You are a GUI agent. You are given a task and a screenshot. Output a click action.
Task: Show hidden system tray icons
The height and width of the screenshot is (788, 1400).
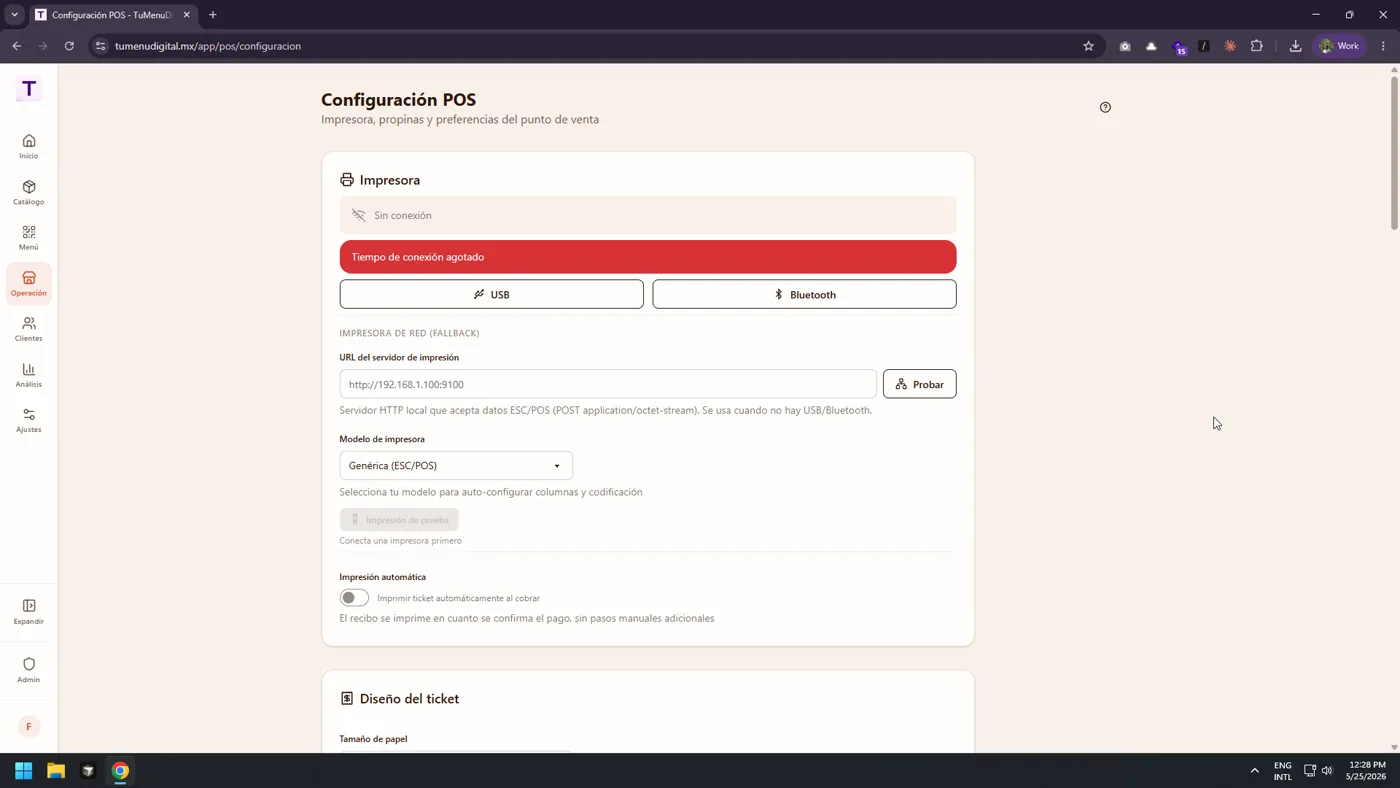tap(1255, 770)
